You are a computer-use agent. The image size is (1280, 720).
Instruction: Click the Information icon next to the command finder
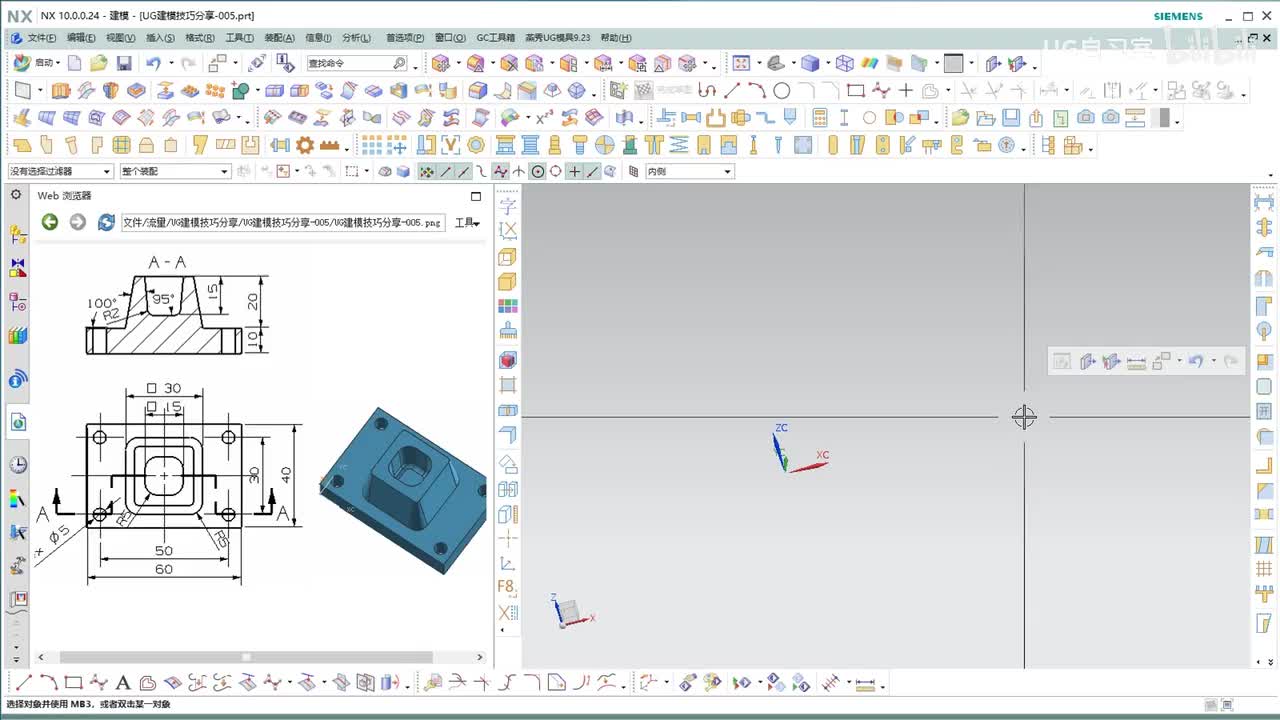click(286, 63)
